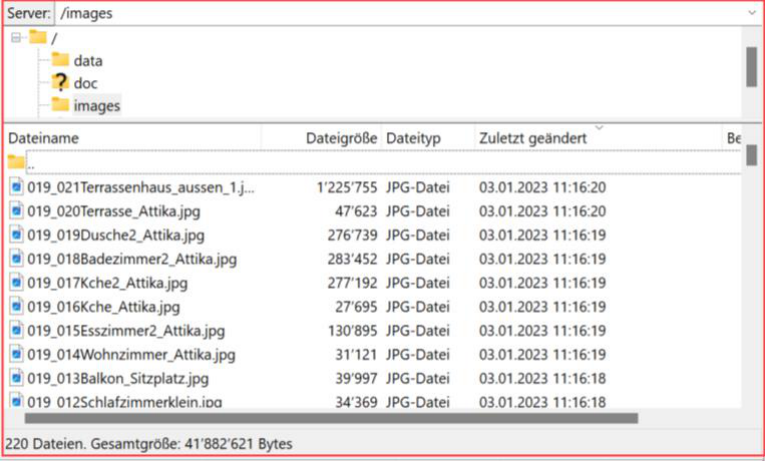
Task: Select the data folder in tree
Action: (x=88, y=60)
